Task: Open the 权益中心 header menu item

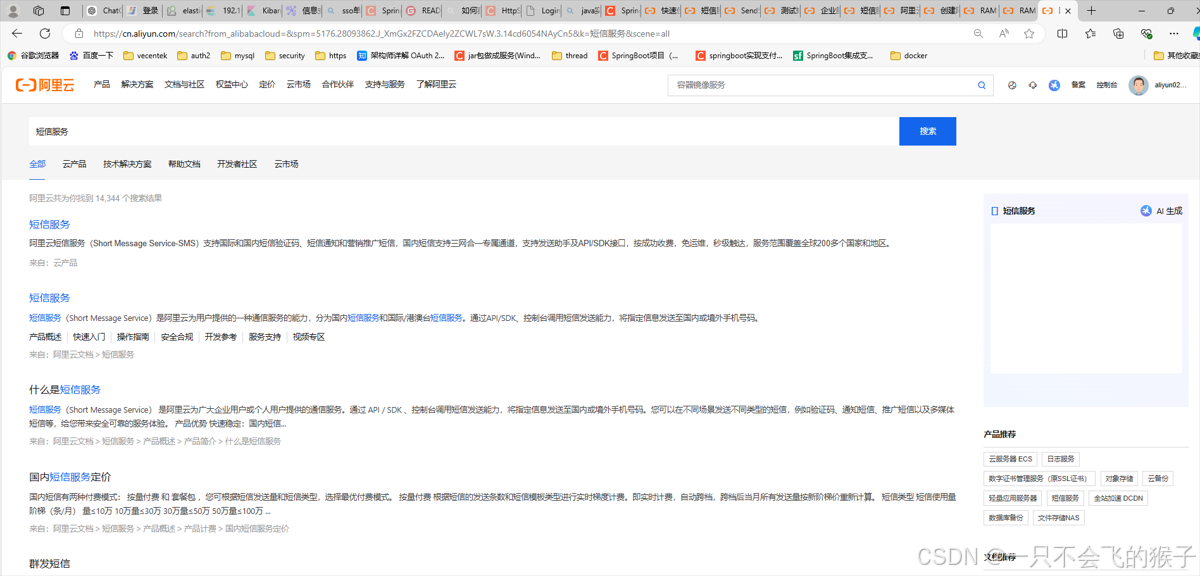Action: pos(232,85)
